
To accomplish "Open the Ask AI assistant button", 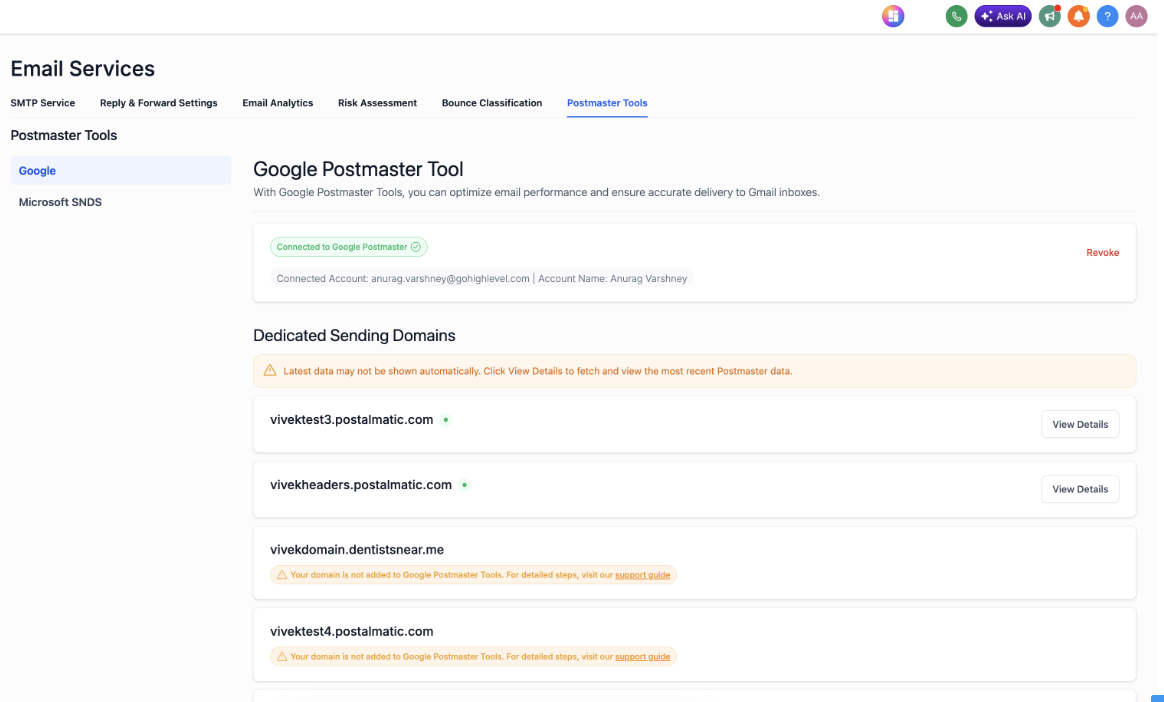I will [1003, 16].
